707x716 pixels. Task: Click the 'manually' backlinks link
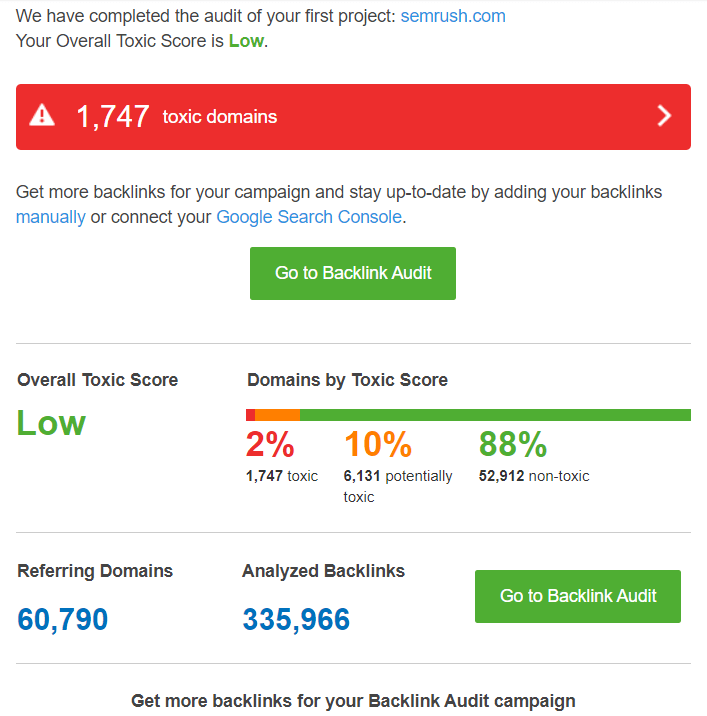pyautogui.click(x=50, y=217)
